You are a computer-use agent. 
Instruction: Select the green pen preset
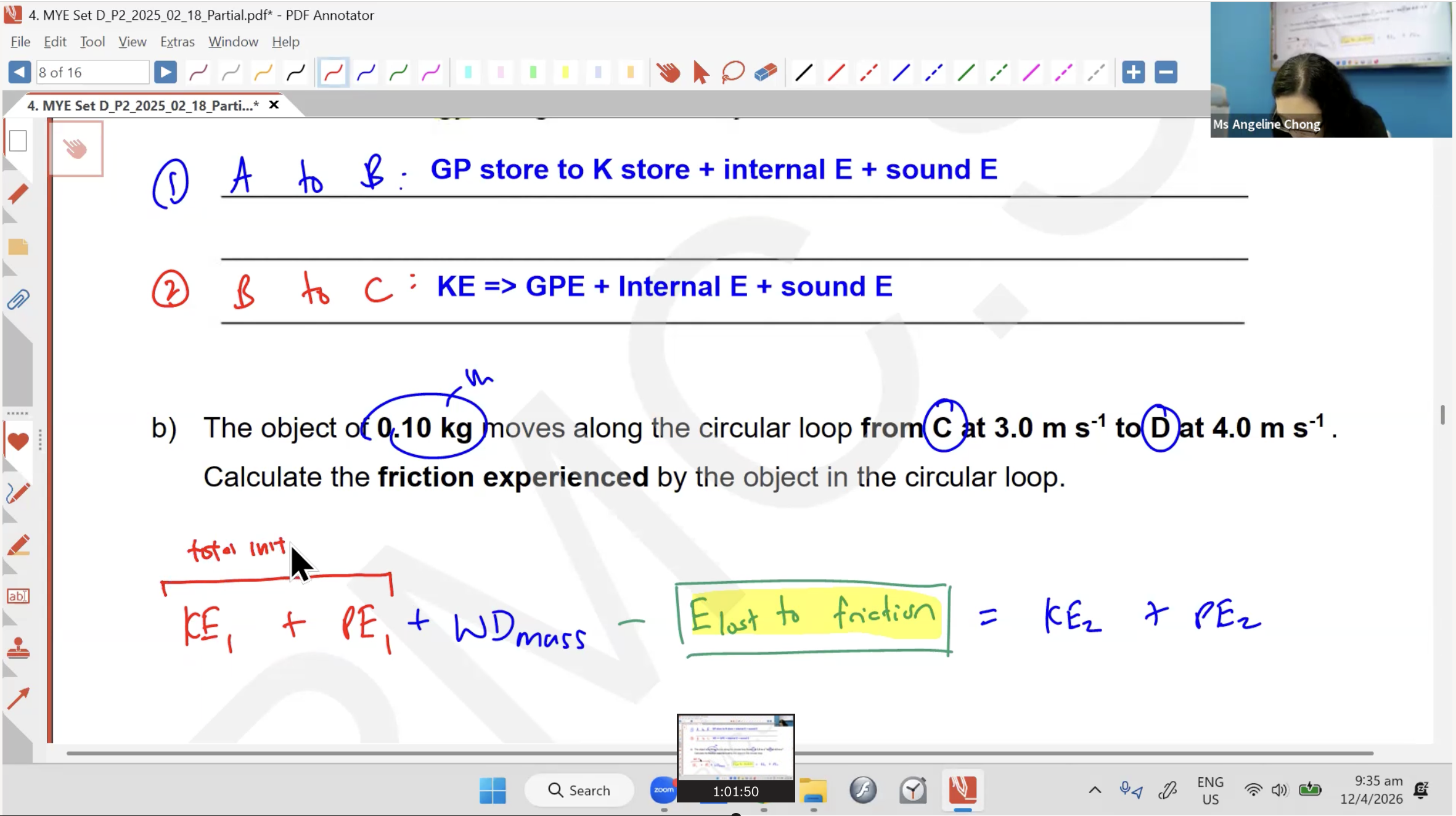pyautogui.click(x=399, y=73)
